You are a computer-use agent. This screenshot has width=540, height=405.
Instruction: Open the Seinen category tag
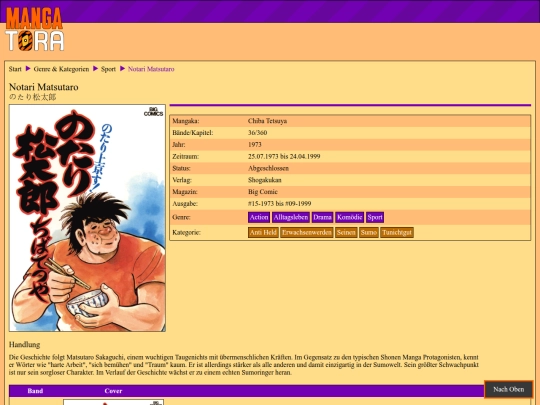(346, 232)
